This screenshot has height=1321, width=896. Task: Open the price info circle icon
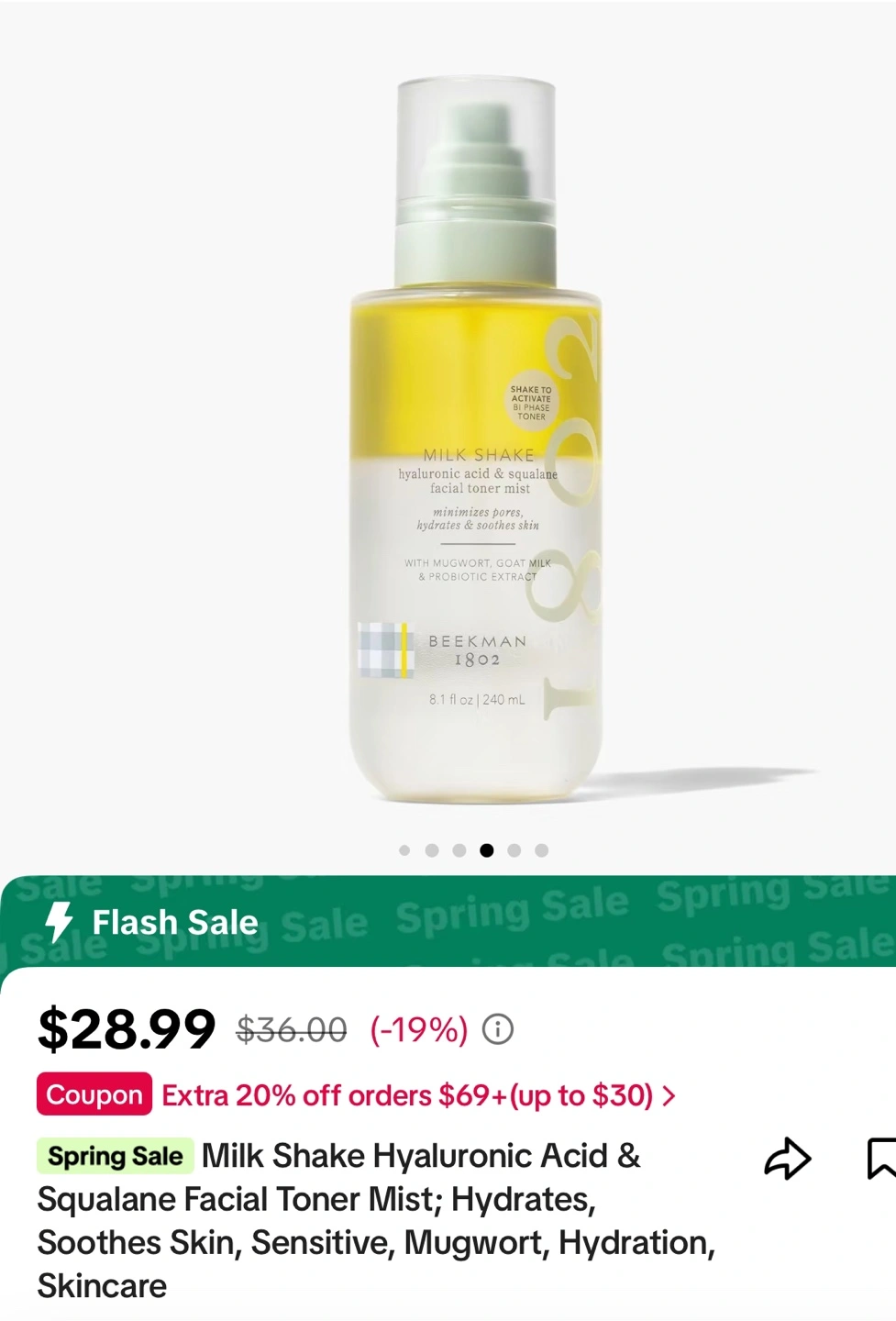[498, 1029]
